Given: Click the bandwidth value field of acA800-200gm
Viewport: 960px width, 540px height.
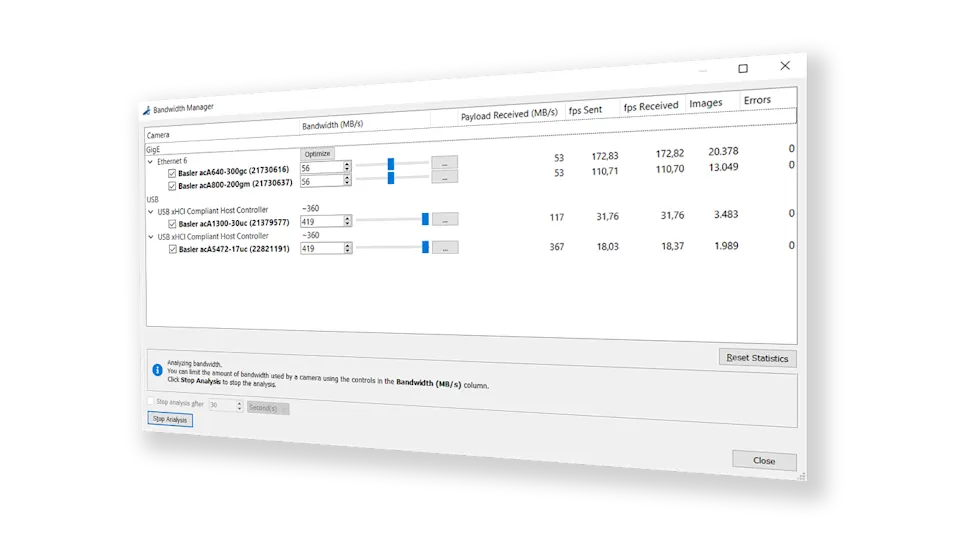Looking at the screenshot, I should [321, 181].
